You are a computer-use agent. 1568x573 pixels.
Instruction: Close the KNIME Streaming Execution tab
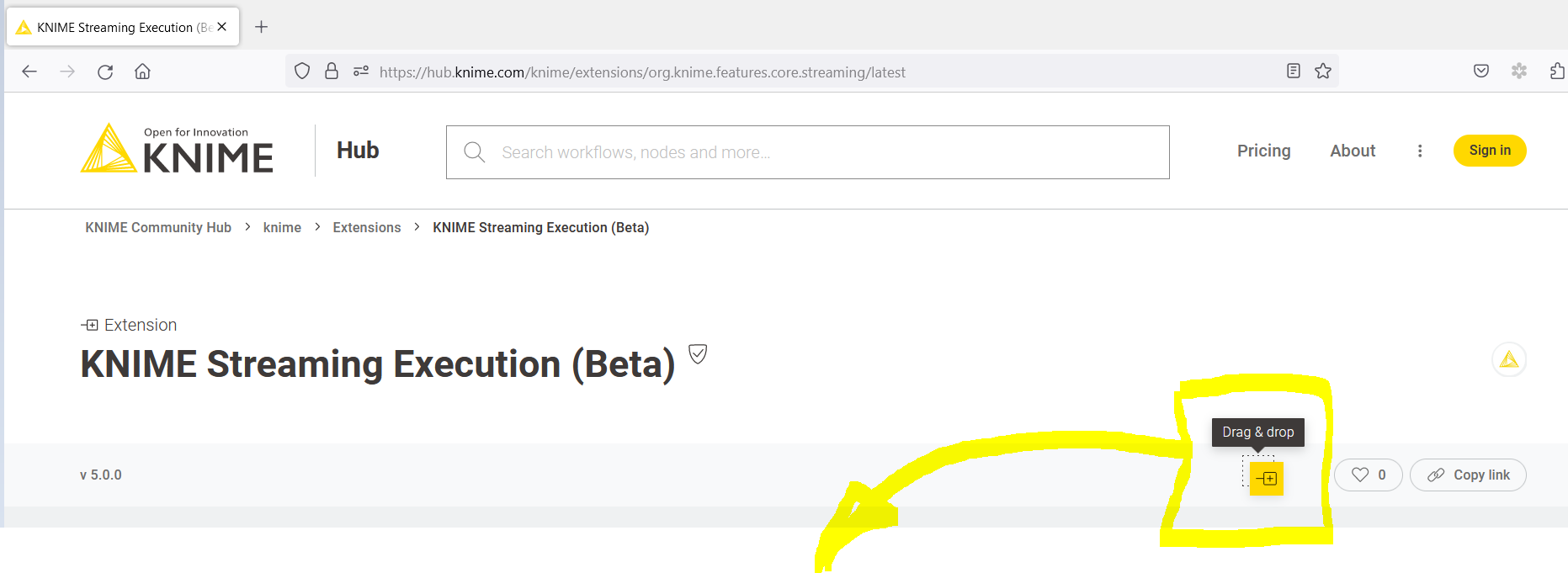pyautogui.click(x=222, y=27)
